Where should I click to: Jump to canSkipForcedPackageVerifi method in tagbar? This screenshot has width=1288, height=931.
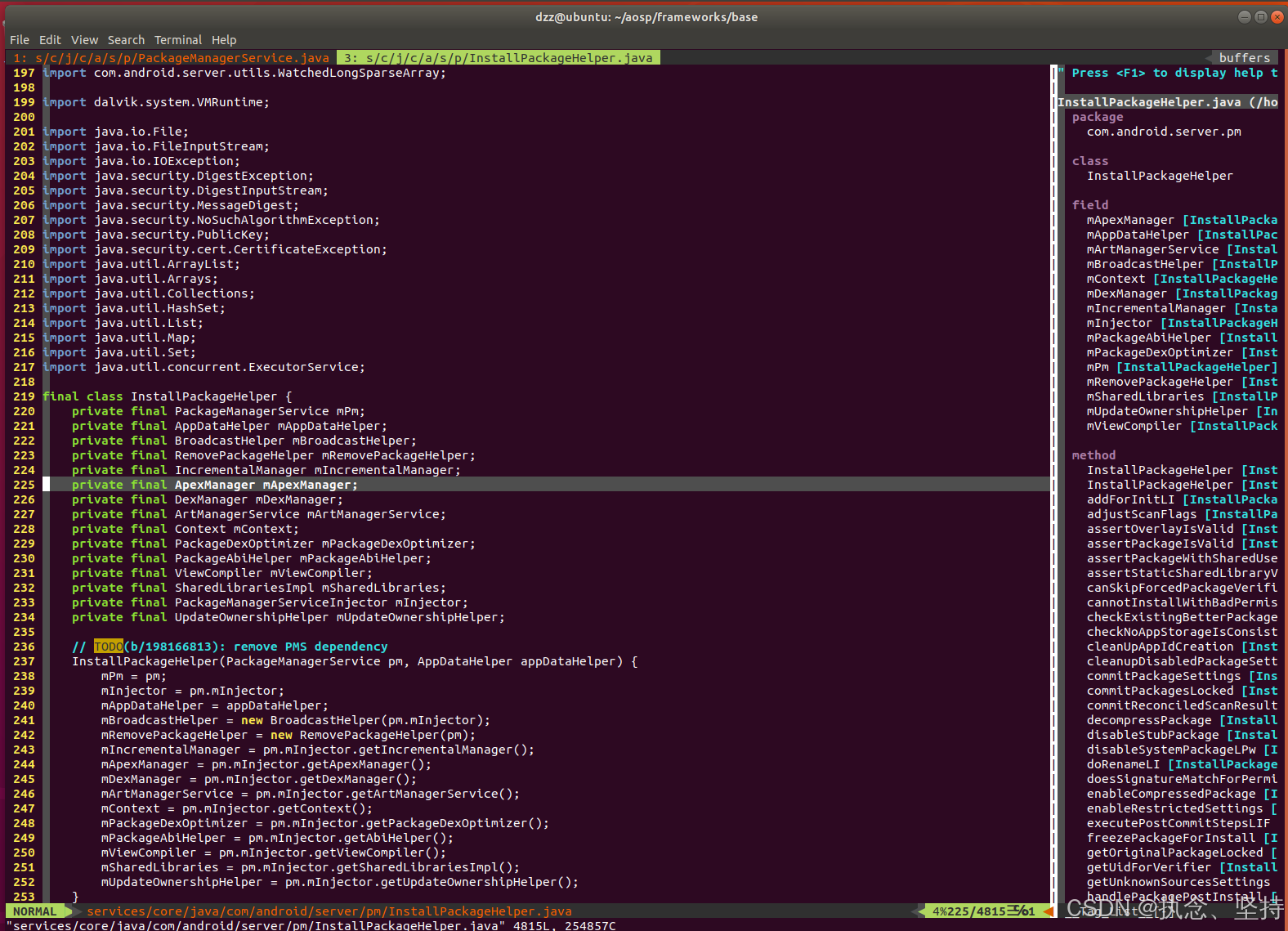pos(1182,588)
